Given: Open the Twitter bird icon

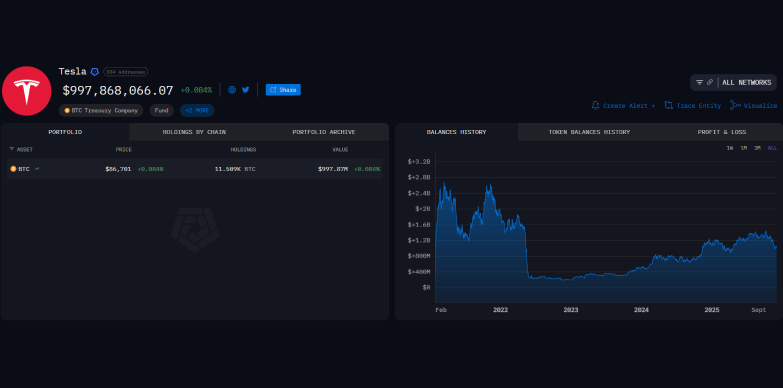Looking at the screenshot, I should 245,90.
